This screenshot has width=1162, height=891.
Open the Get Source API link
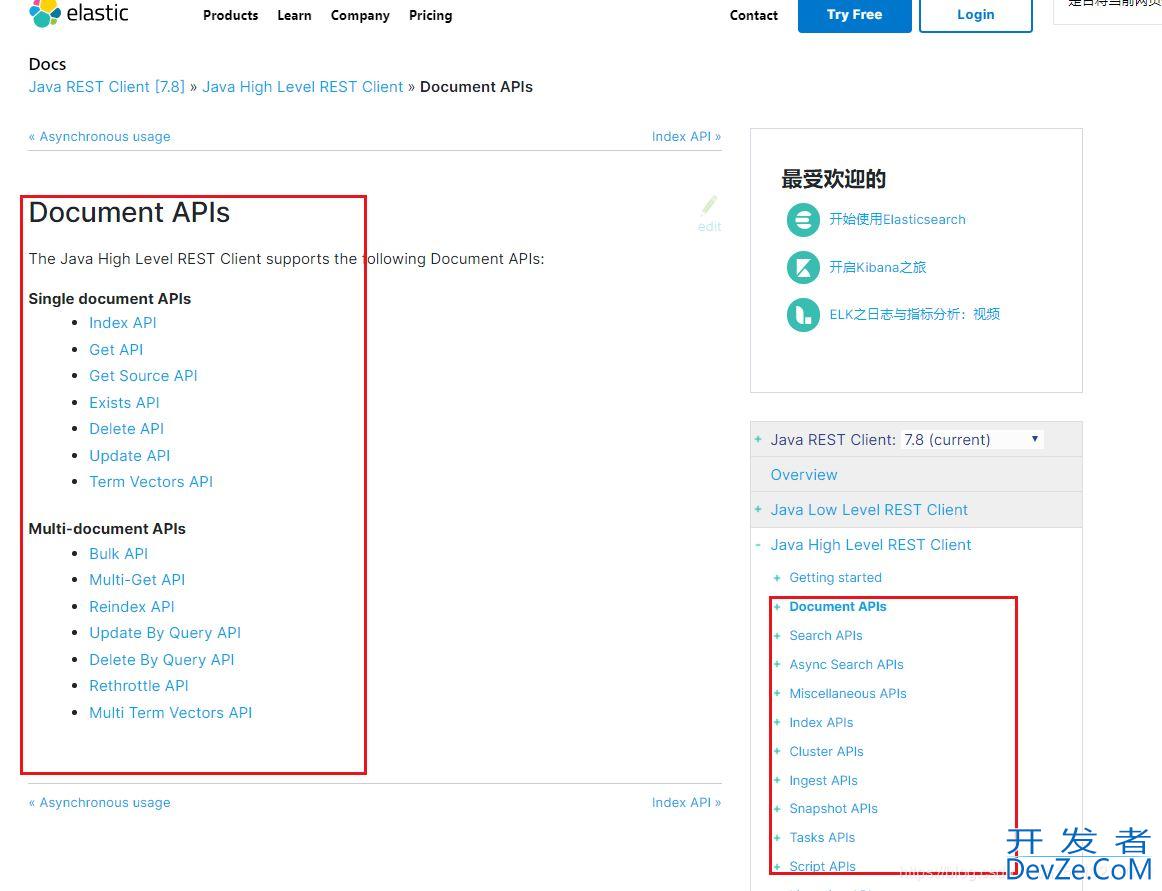tap(143, 376)
